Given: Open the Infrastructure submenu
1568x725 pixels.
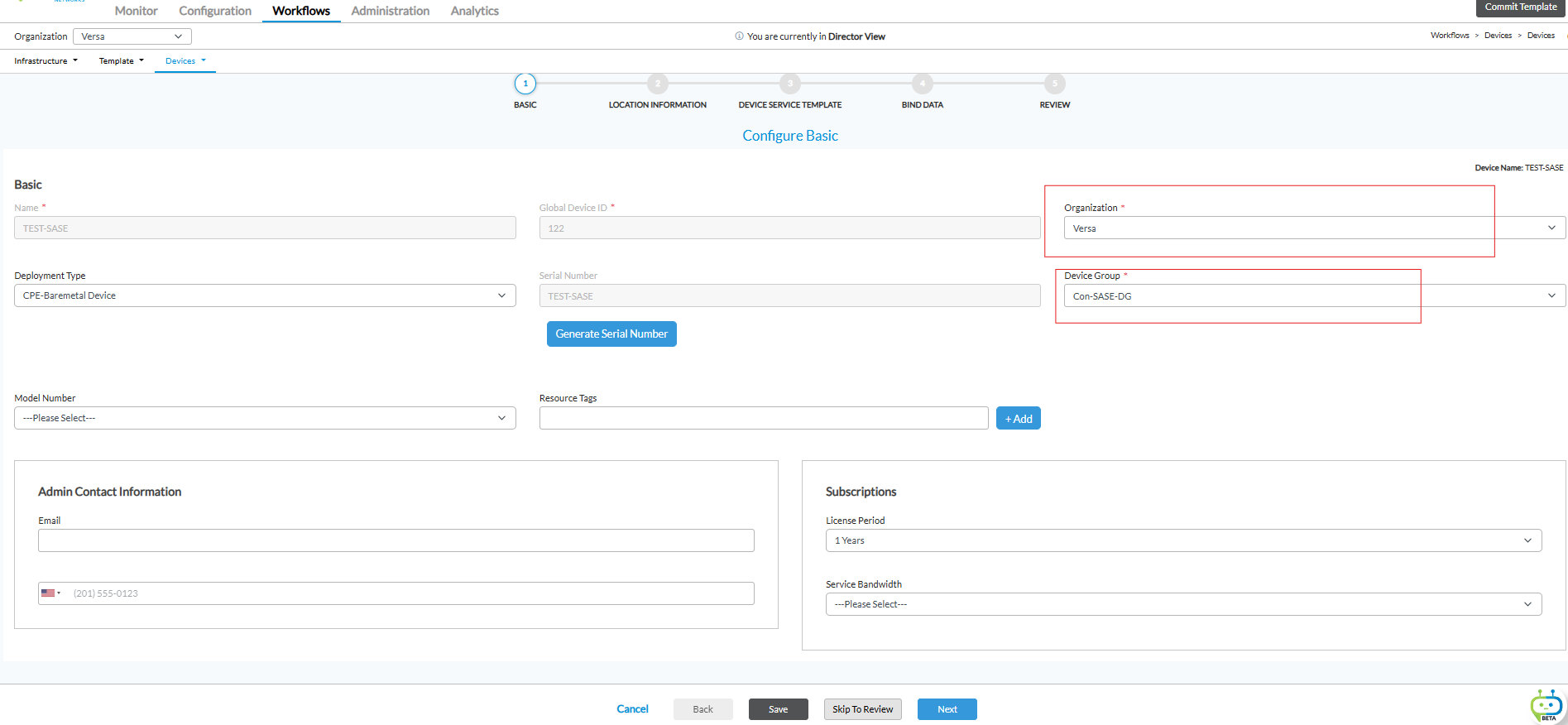Looking at the screenshot, I should [x=46, y=60].
